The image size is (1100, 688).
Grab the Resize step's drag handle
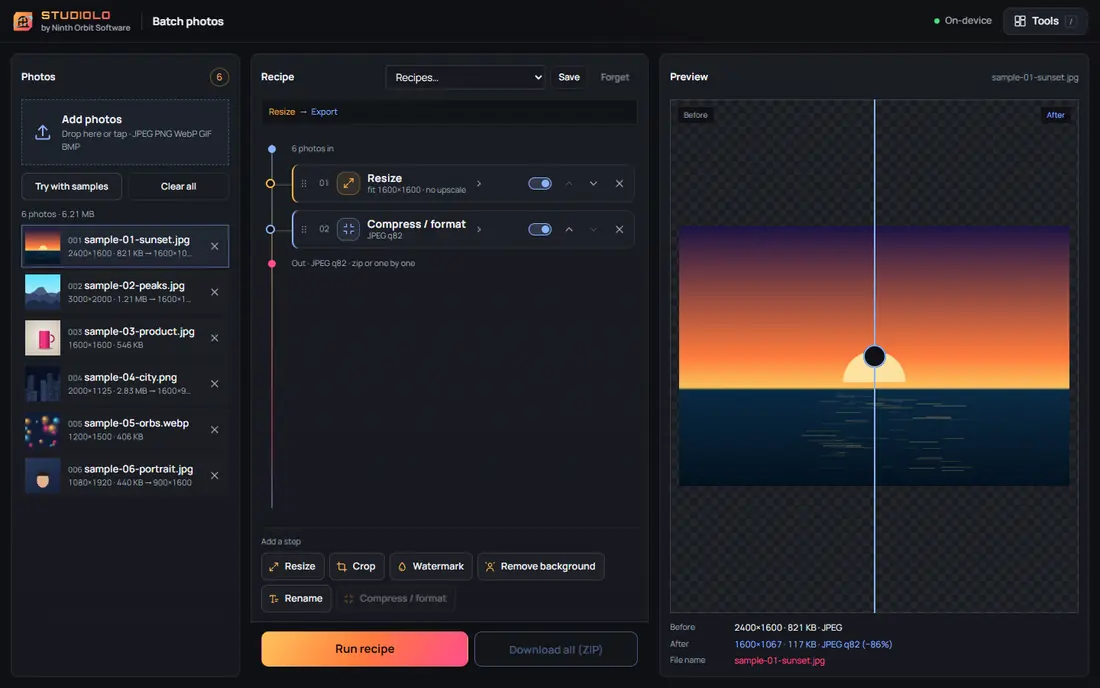(304, 184)
